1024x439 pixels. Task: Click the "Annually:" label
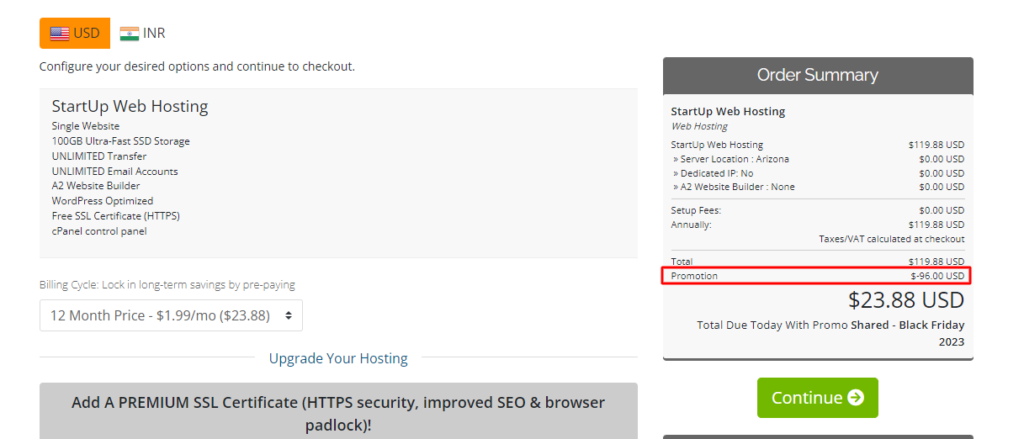pyautogui.click(x=691, y=225)
